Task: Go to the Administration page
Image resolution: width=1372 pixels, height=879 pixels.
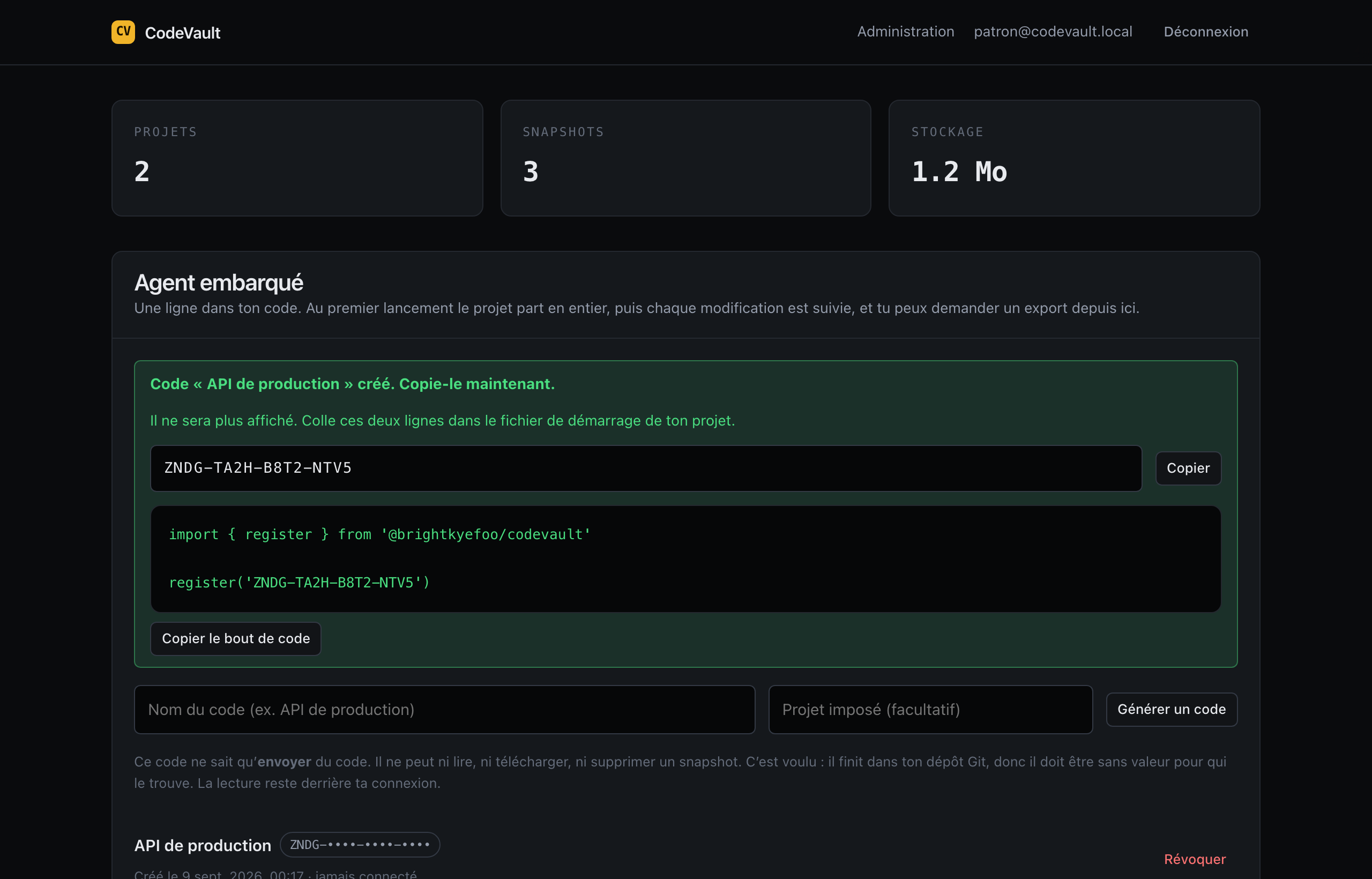Action: tap(905, 32)
